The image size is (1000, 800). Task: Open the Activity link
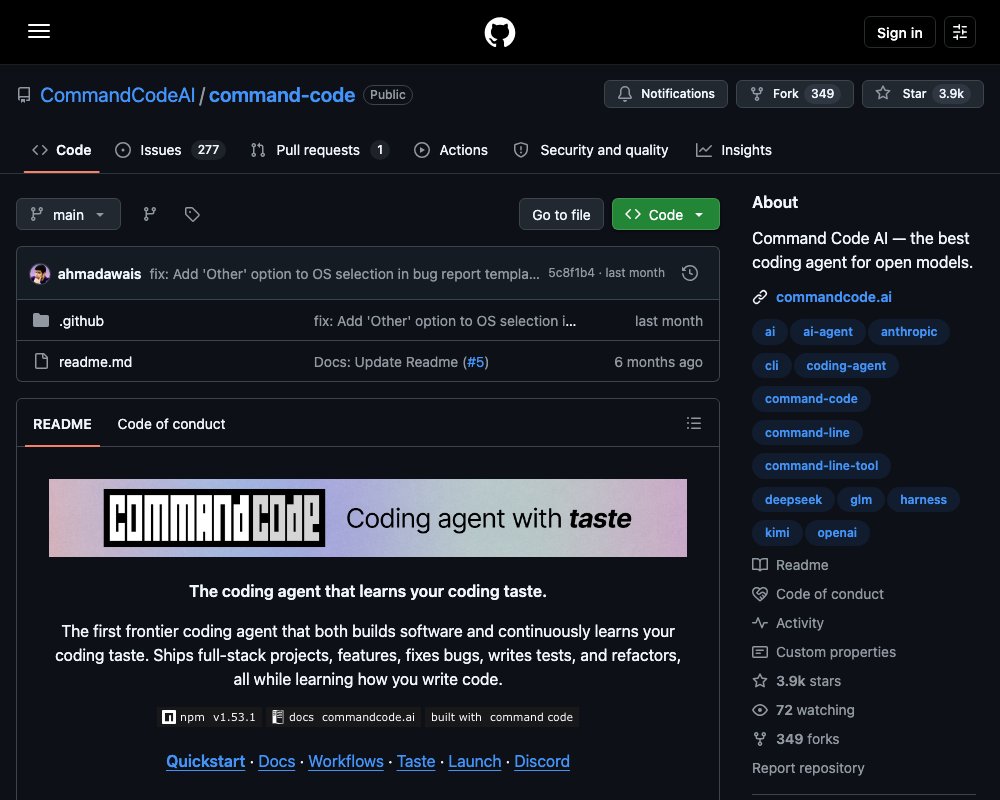point(788,623)
